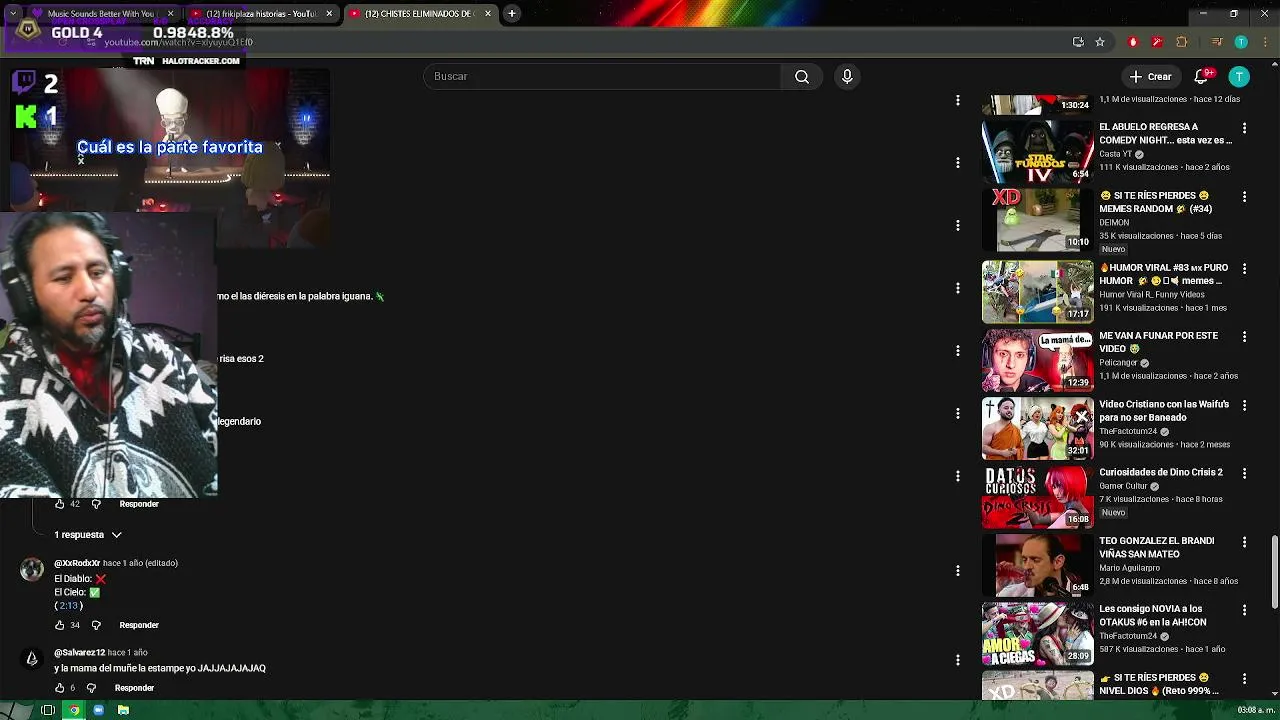Switch to Music Sounds Better With You tab
The height and width of the screenshot is (720, 1280).
(100, 13)
